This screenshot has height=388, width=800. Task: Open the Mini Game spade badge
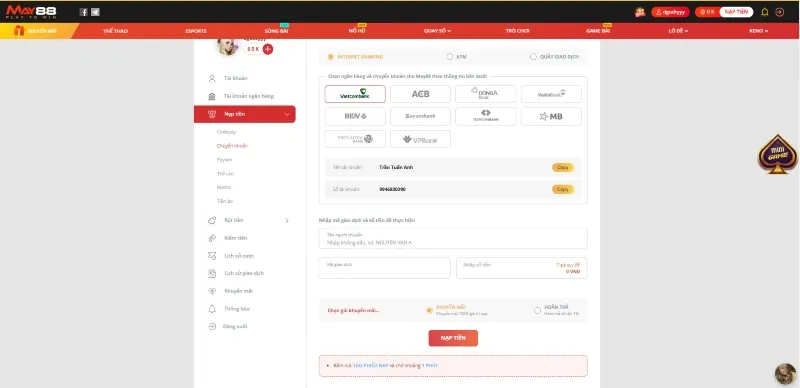778,154
